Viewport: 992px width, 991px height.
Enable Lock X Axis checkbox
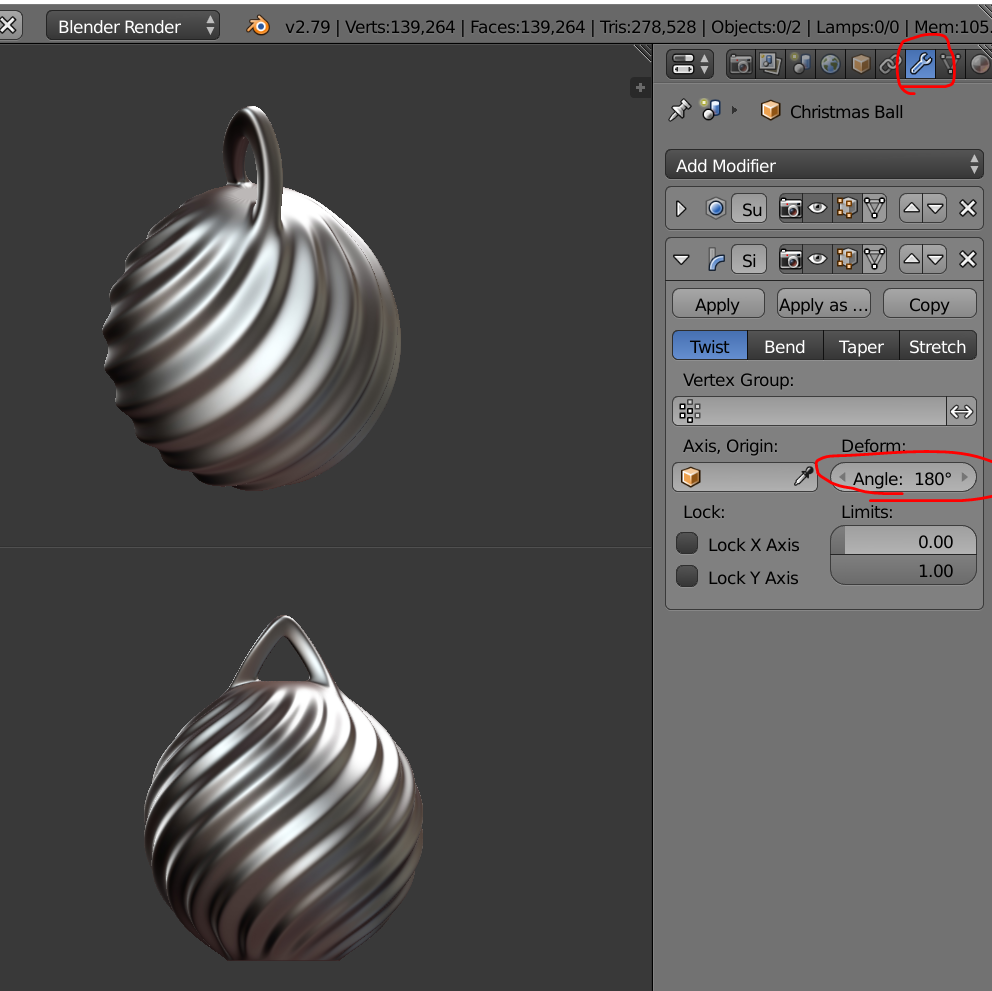(687, 543)
